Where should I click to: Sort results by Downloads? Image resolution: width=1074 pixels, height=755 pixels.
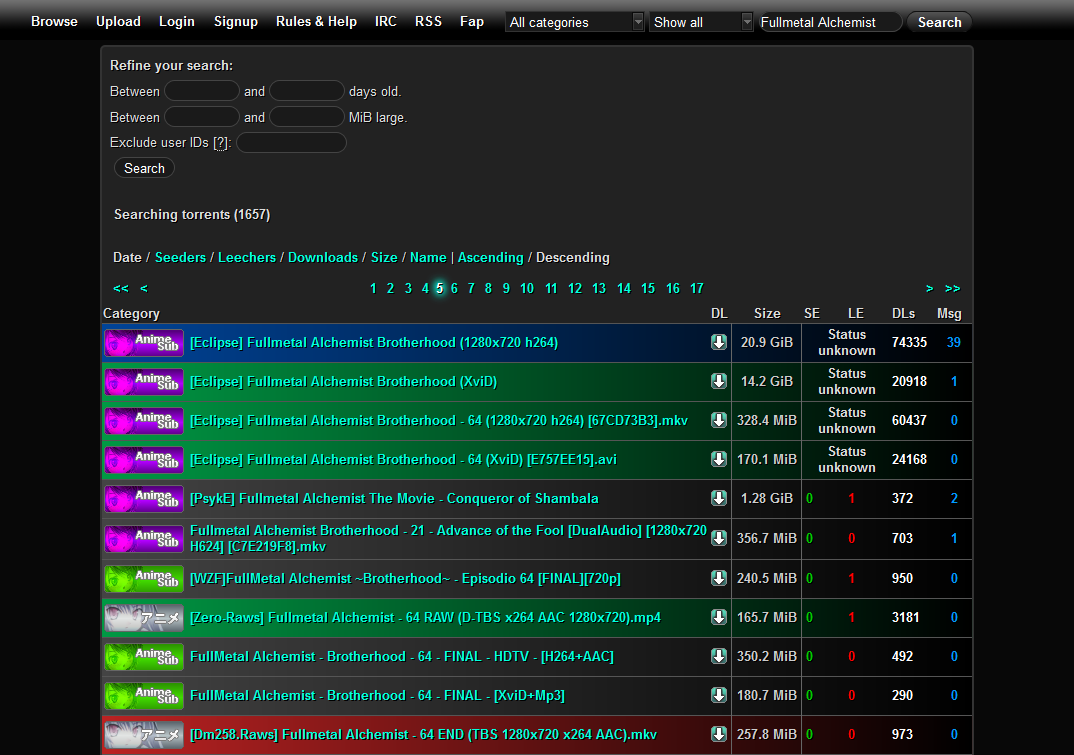[x=323, y=258]
